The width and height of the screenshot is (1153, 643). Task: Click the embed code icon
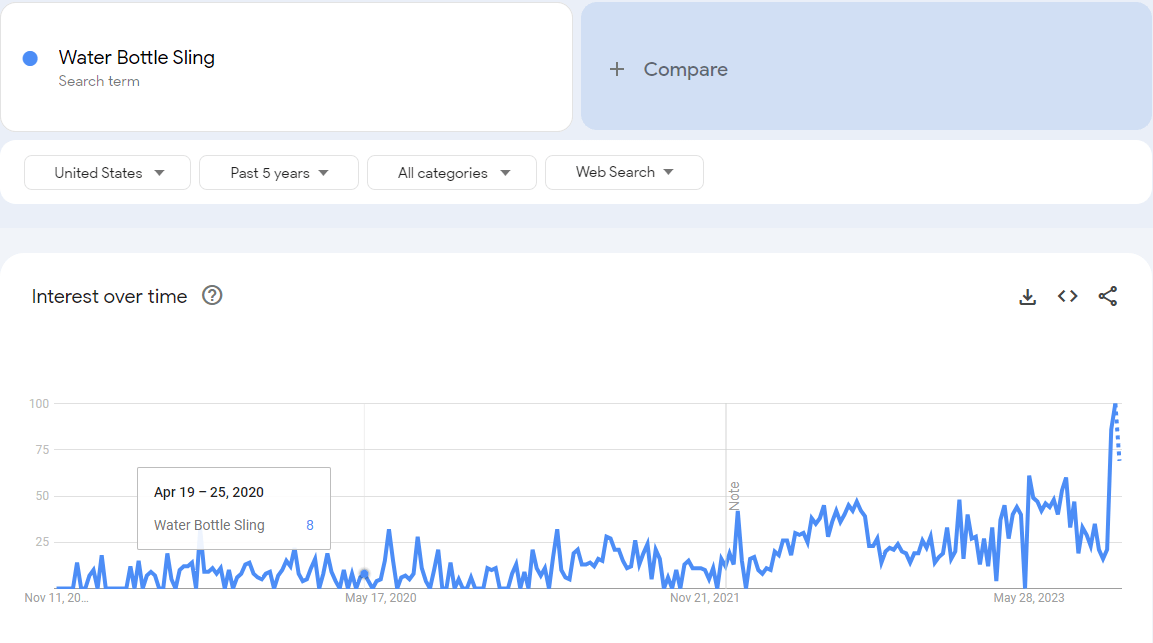1068,296
